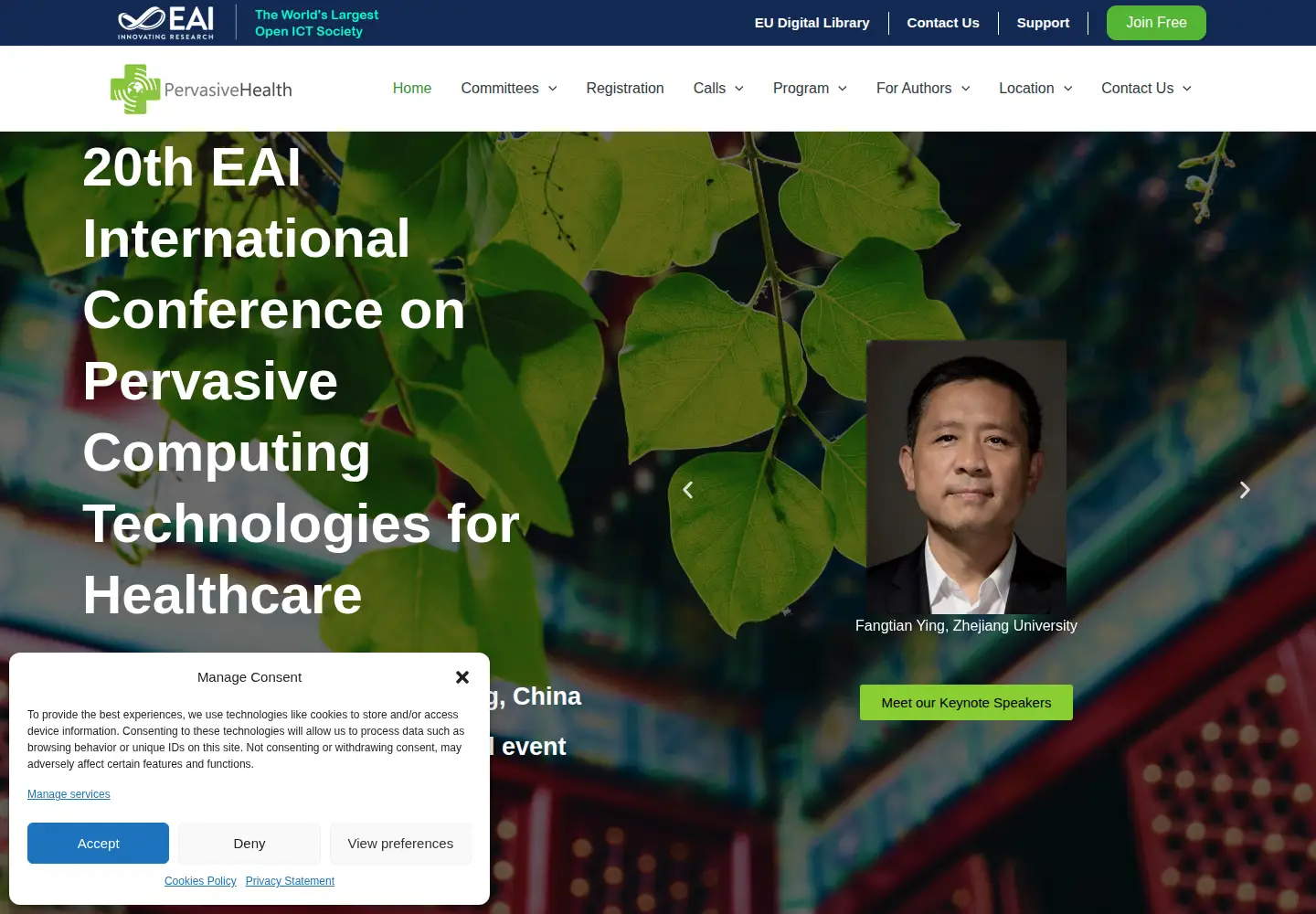Image resolution: width=1316 pixels, height=914 pixels.
Task: Open the Support link
Action: [1043, 23]
